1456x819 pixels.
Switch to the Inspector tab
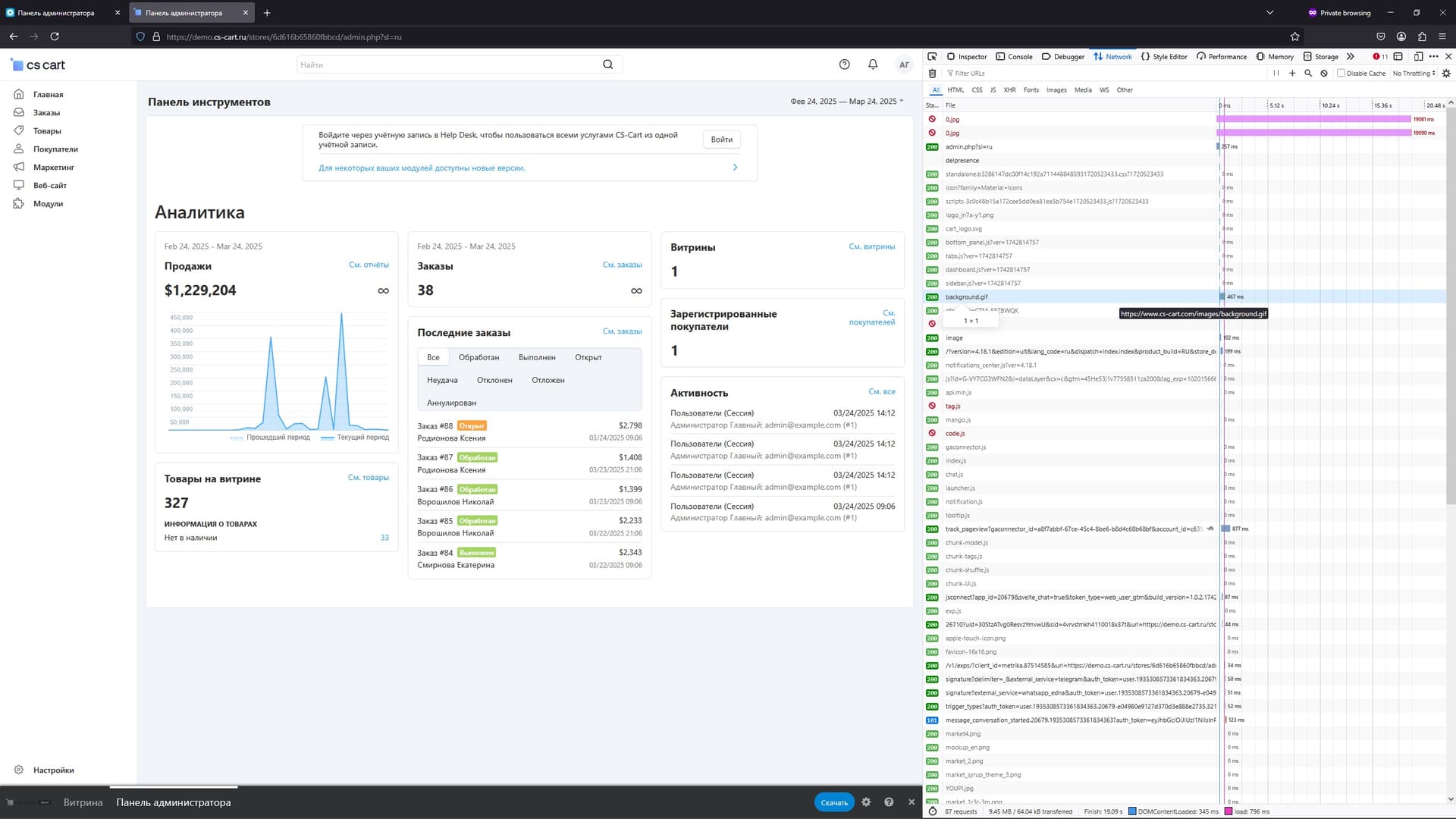966,57
